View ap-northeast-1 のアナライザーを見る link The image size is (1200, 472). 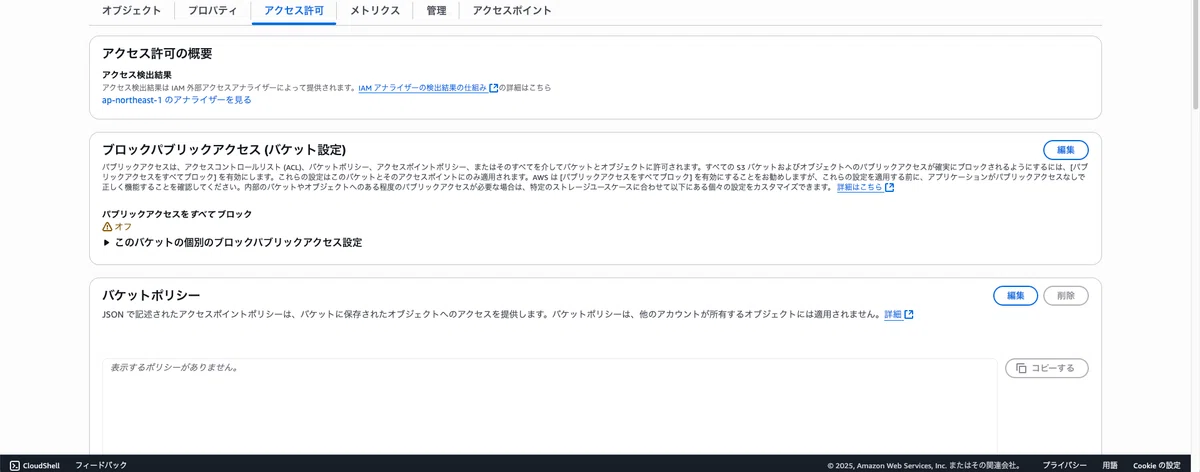177,100
